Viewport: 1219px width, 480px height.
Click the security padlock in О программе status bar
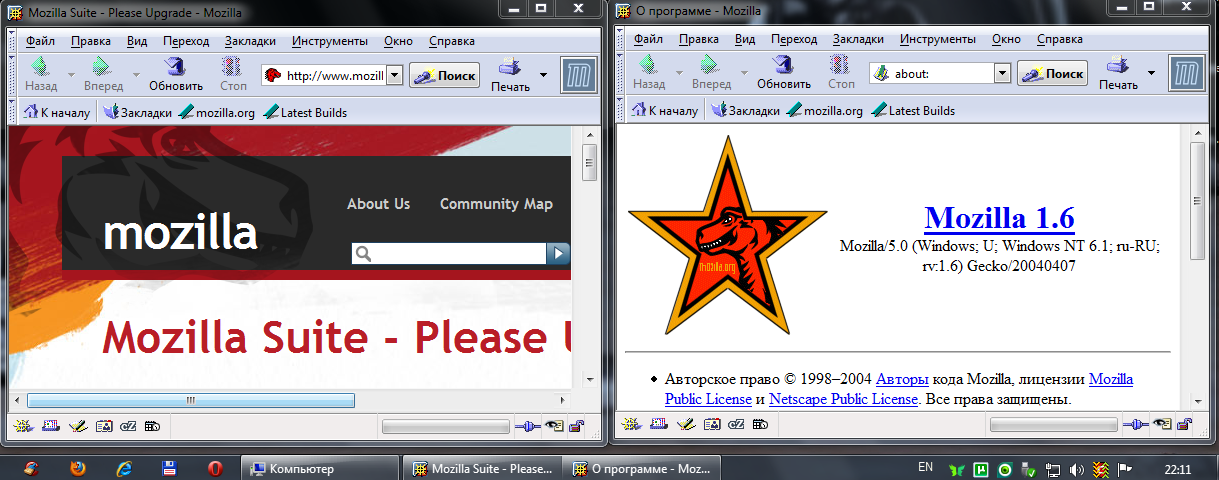pos(1185,425)
